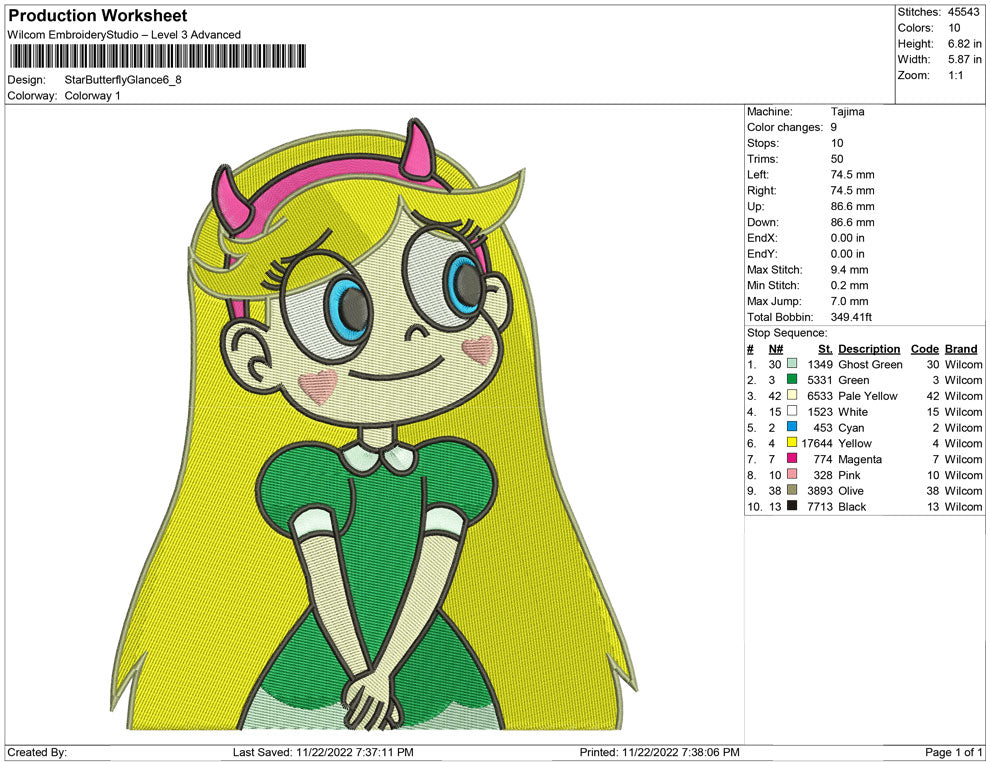
Task: Click the width value '5.87 in'
Action: click(x=965, y=59)
